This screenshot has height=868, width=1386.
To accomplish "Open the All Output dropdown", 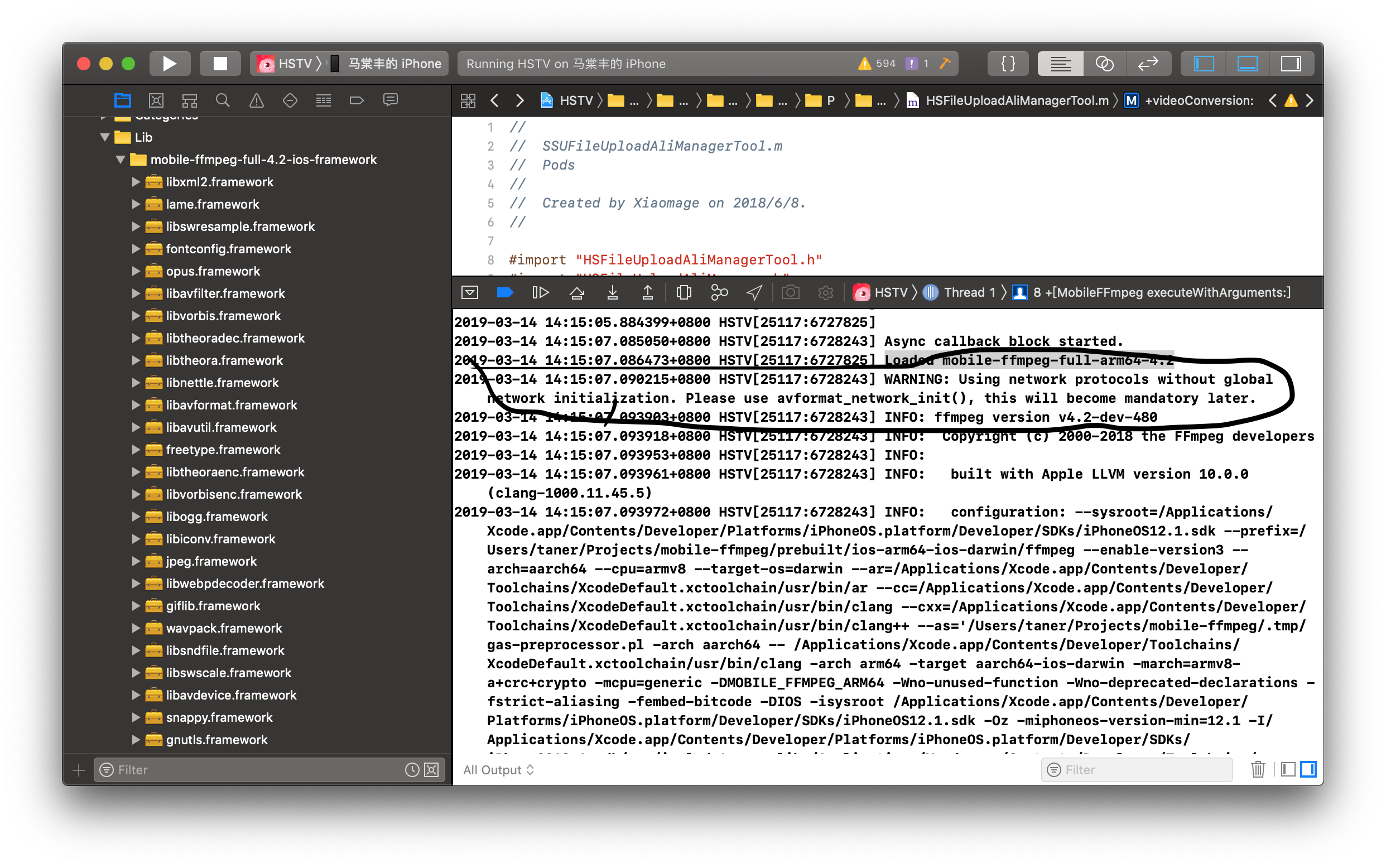I will 498,769.
